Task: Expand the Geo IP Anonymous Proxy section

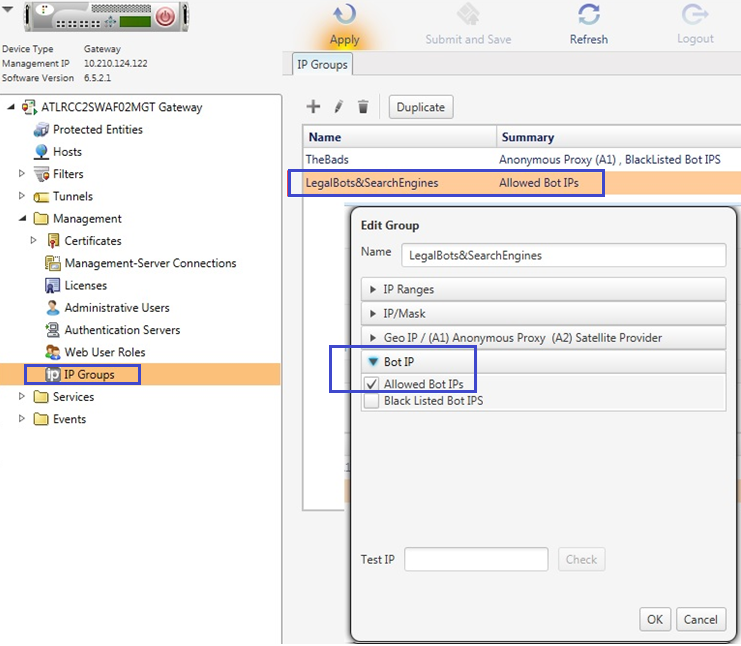Action: click(373, 337)
